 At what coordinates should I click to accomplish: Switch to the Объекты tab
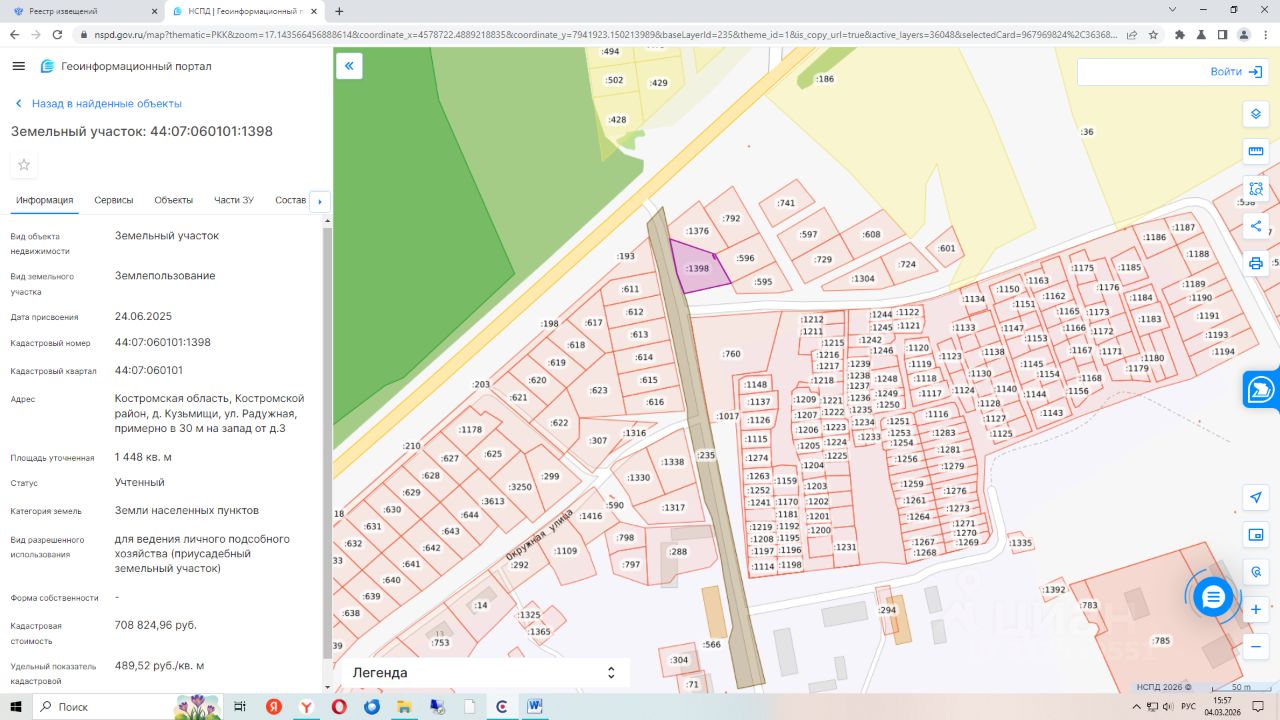pyautogui.click(x=174, y=200)
